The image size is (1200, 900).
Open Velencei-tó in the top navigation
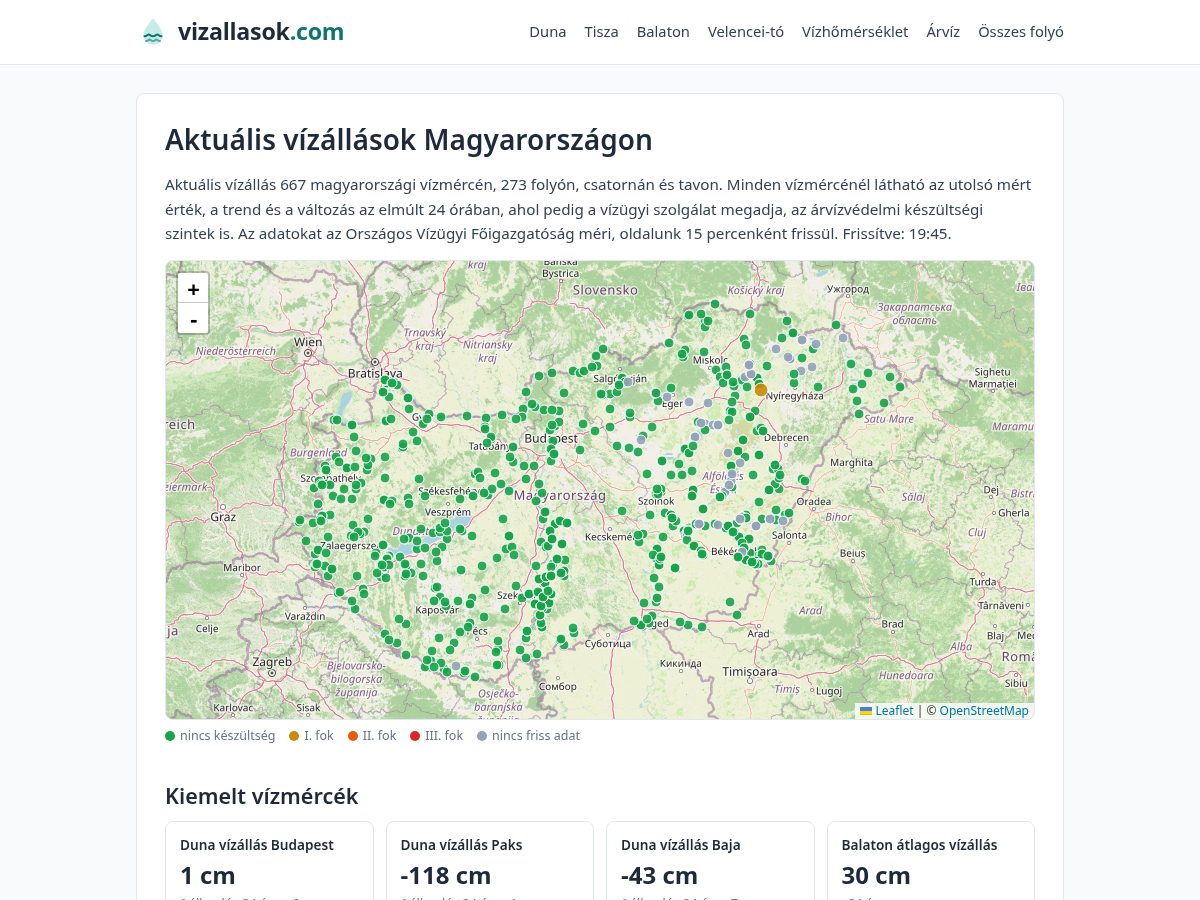pos(746,32)
